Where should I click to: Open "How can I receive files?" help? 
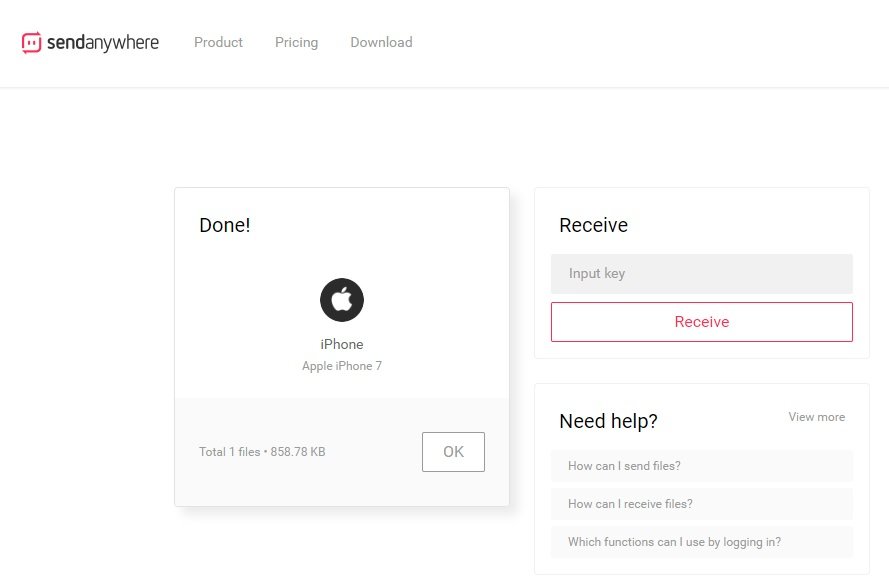(702, 504)
